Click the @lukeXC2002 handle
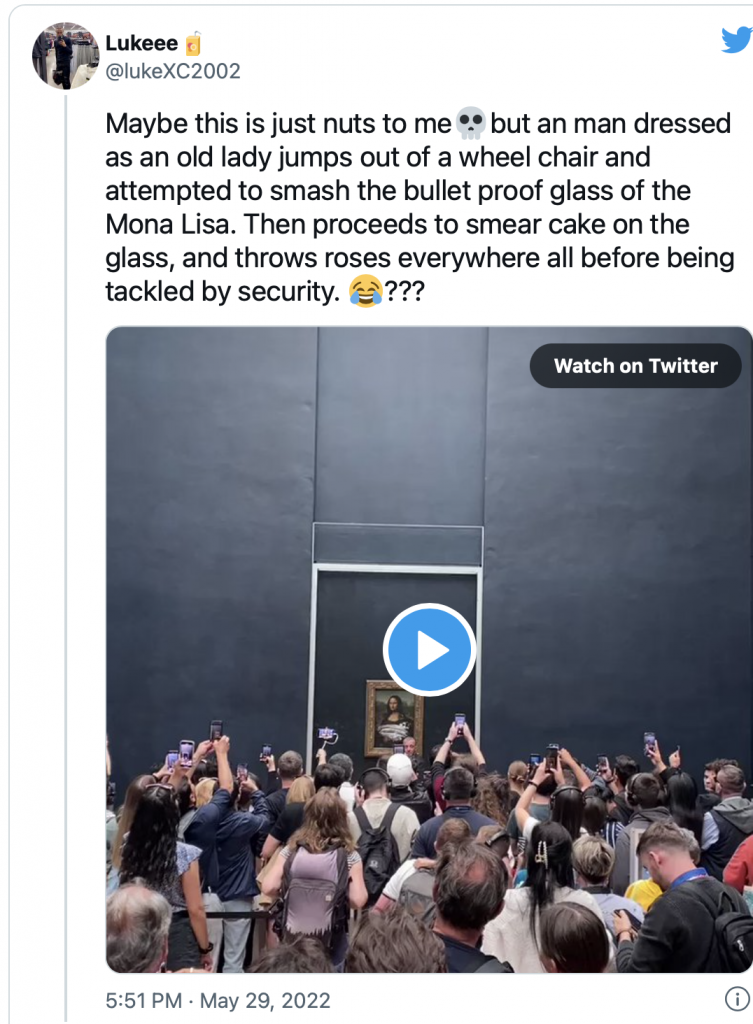This screenshot has width=753, height=1024. coord(173,71)
